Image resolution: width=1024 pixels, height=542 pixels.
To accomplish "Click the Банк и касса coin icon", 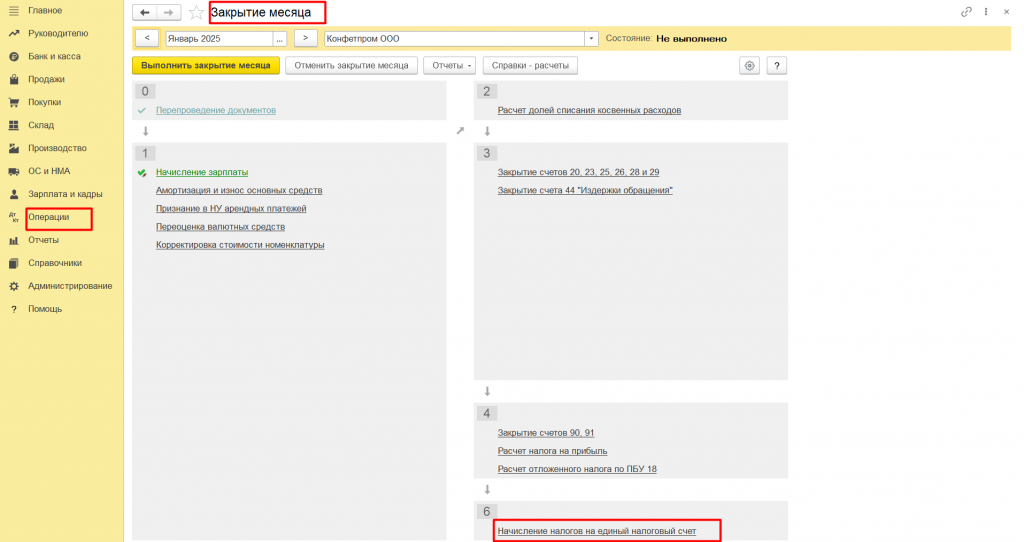I will point(14,57).
